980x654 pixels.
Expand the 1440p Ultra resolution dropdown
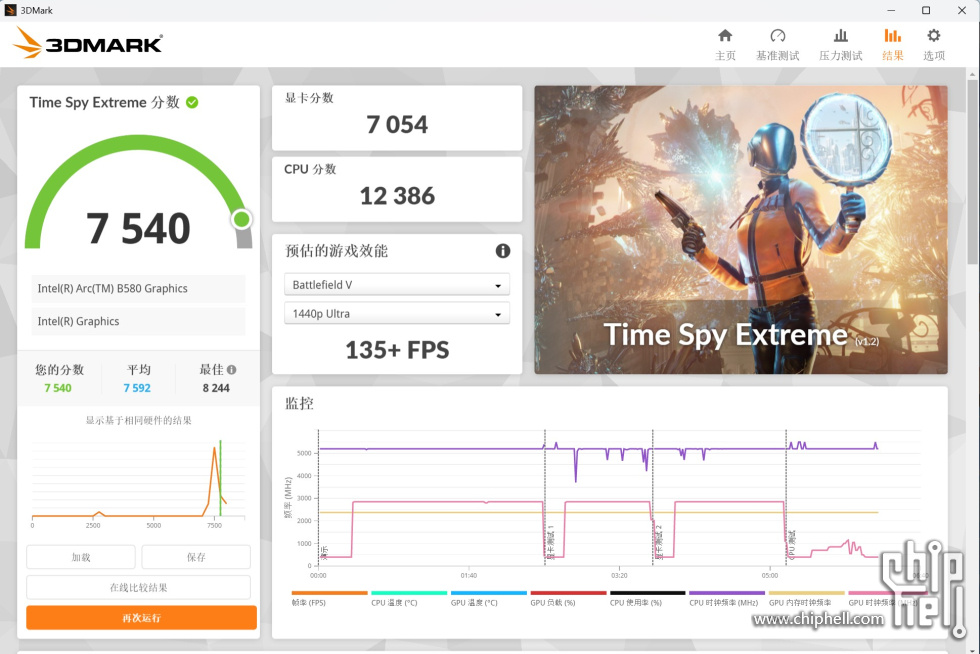(397, 313)
